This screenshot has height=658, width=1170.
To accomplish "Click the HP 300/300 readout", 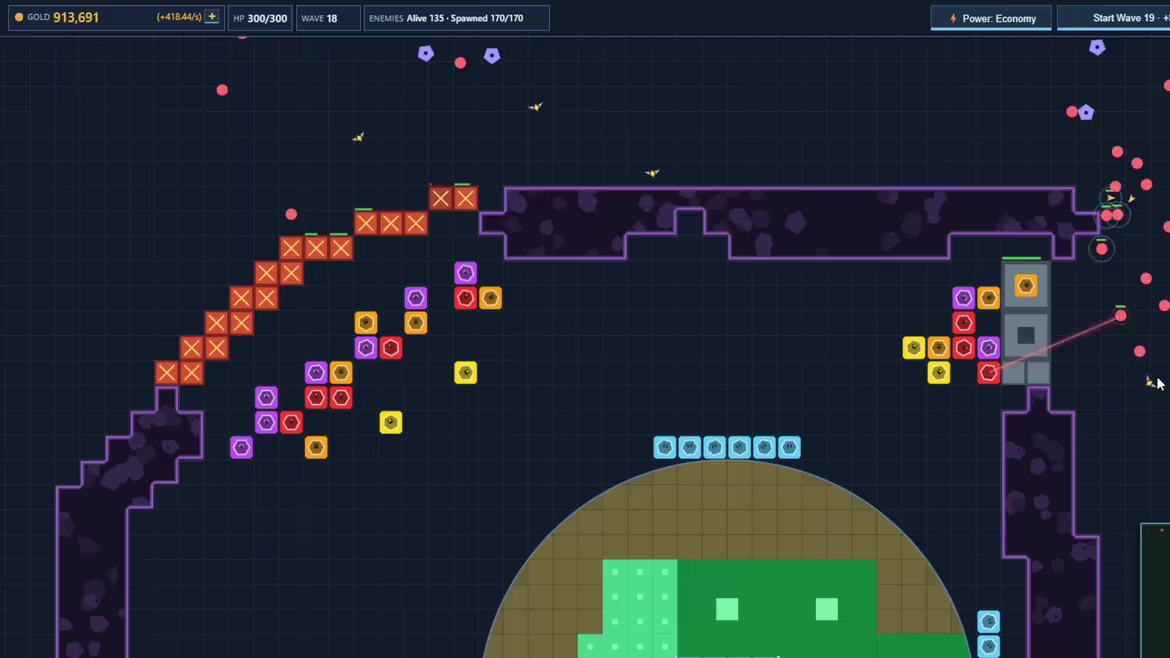I will [260, 18].
